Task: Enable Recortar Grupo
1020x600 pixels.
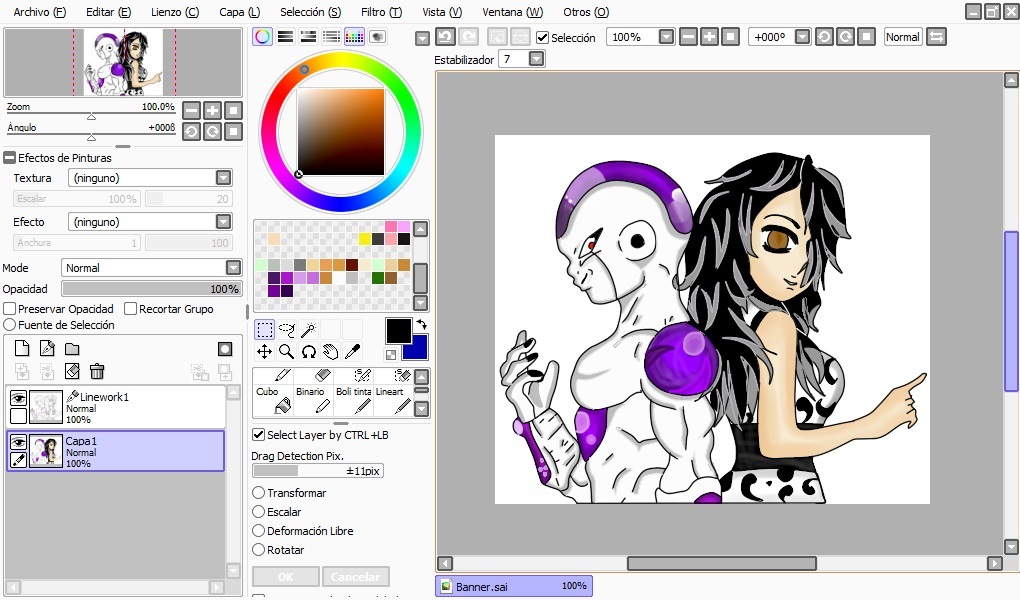Action: [x=130, y=308]
